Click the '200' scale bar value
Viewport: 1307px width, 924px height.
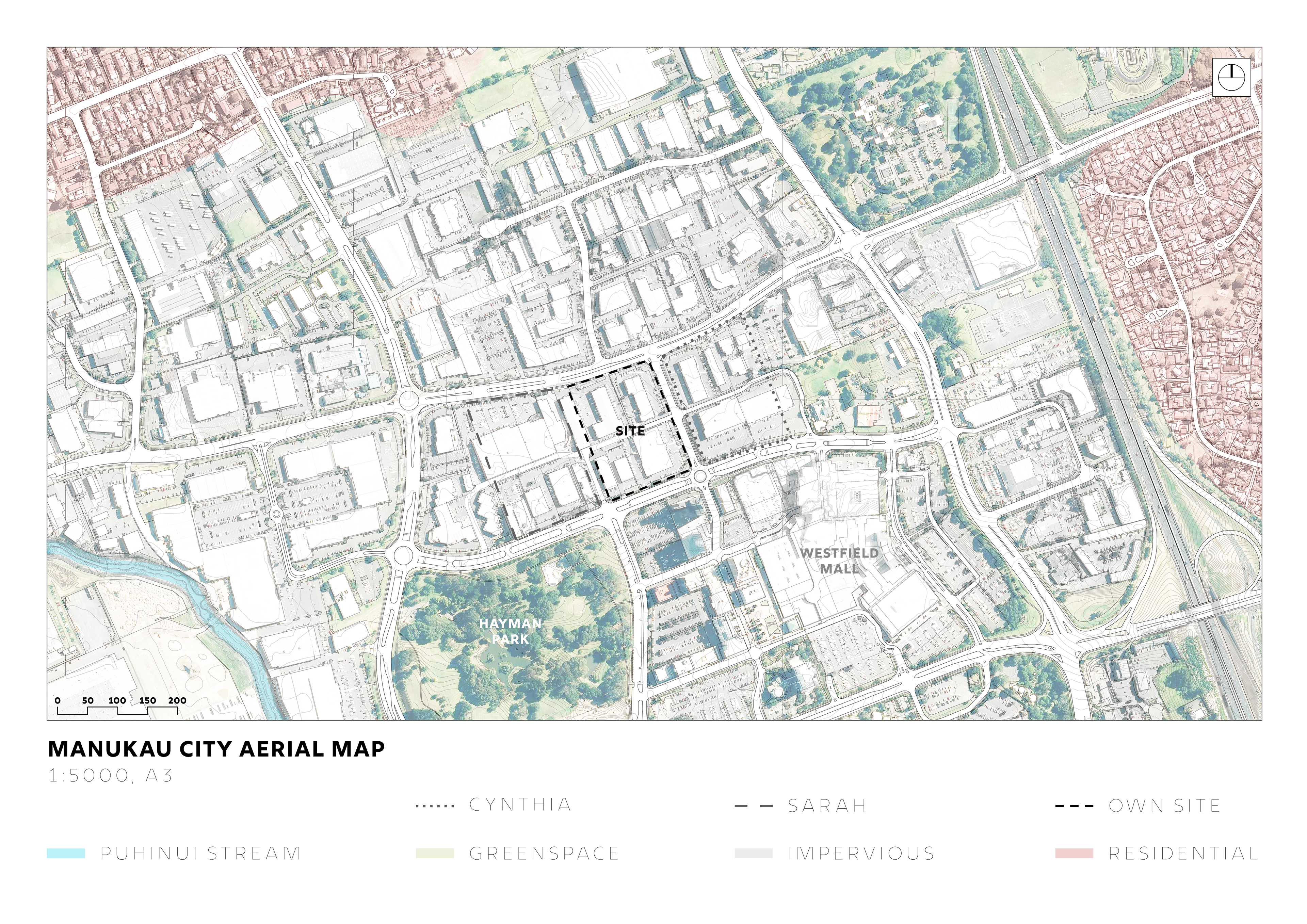tap(177, 700)
